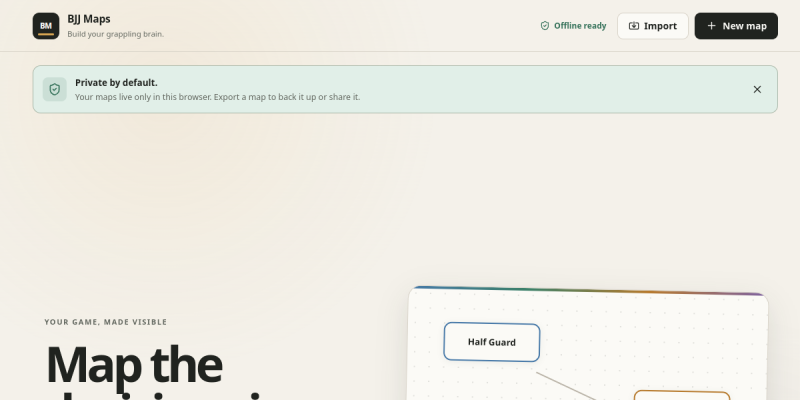Create a map with New map
The image size is (800, 400).
click(736, 26)
